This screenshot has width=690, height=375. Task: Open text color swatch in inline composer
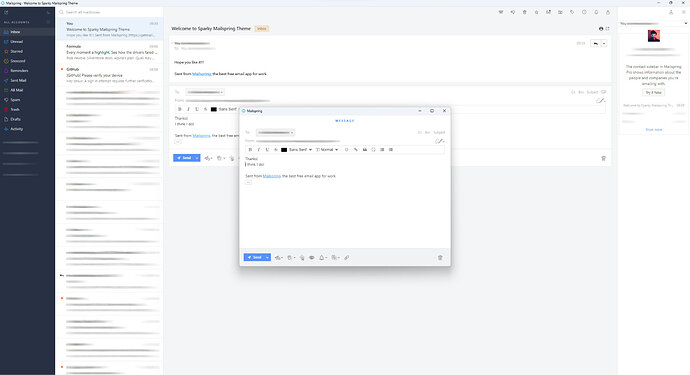(x=214, y=109)
